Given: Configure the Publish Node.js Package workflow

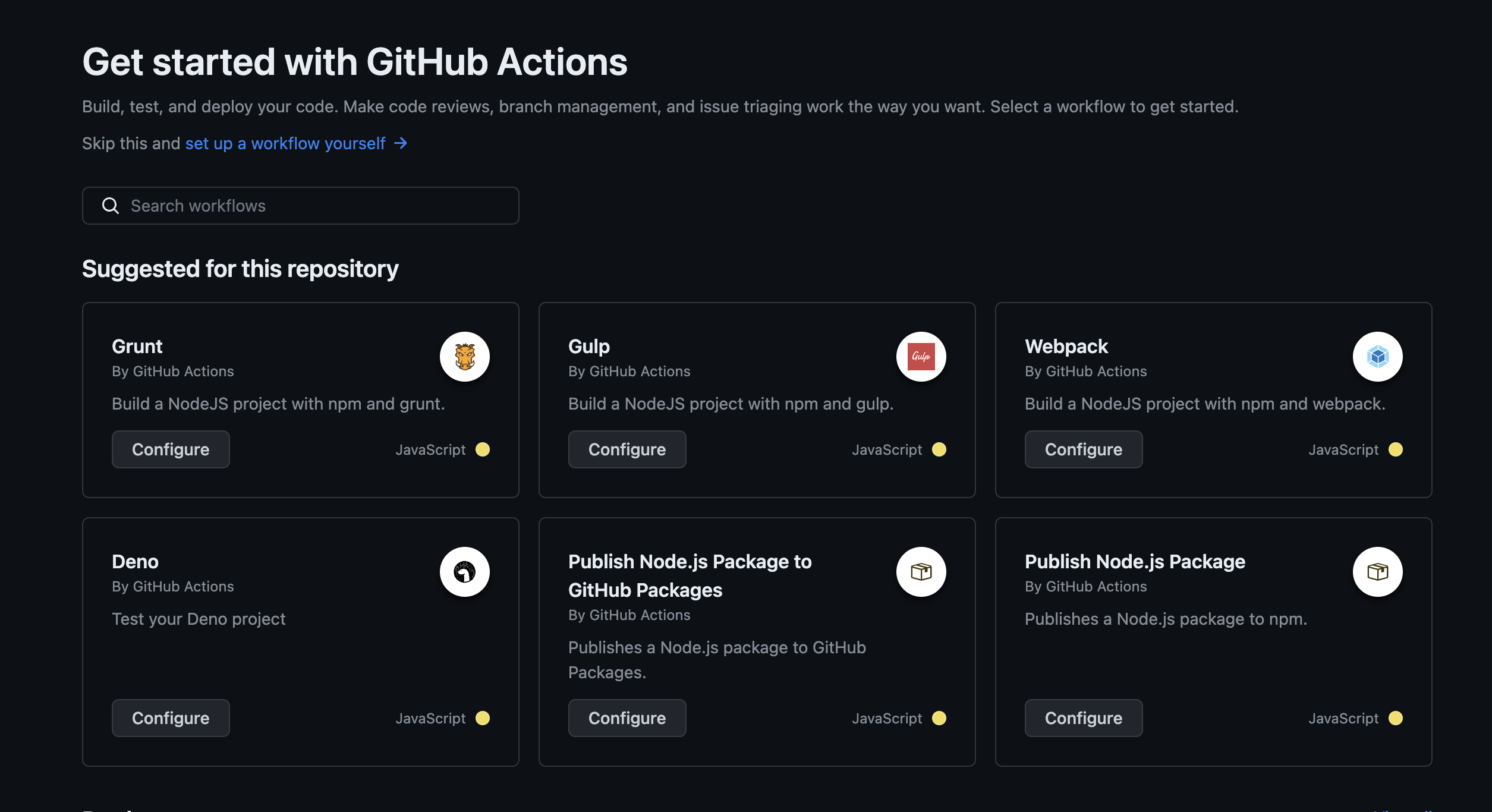Looking at the screenshot, I should tap(1084, 718).
